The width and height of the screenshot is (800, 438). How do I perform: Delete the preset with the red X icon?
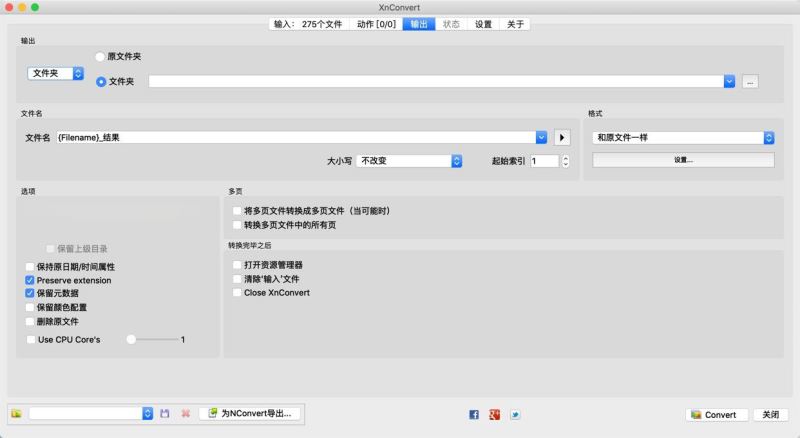(186, 413)
